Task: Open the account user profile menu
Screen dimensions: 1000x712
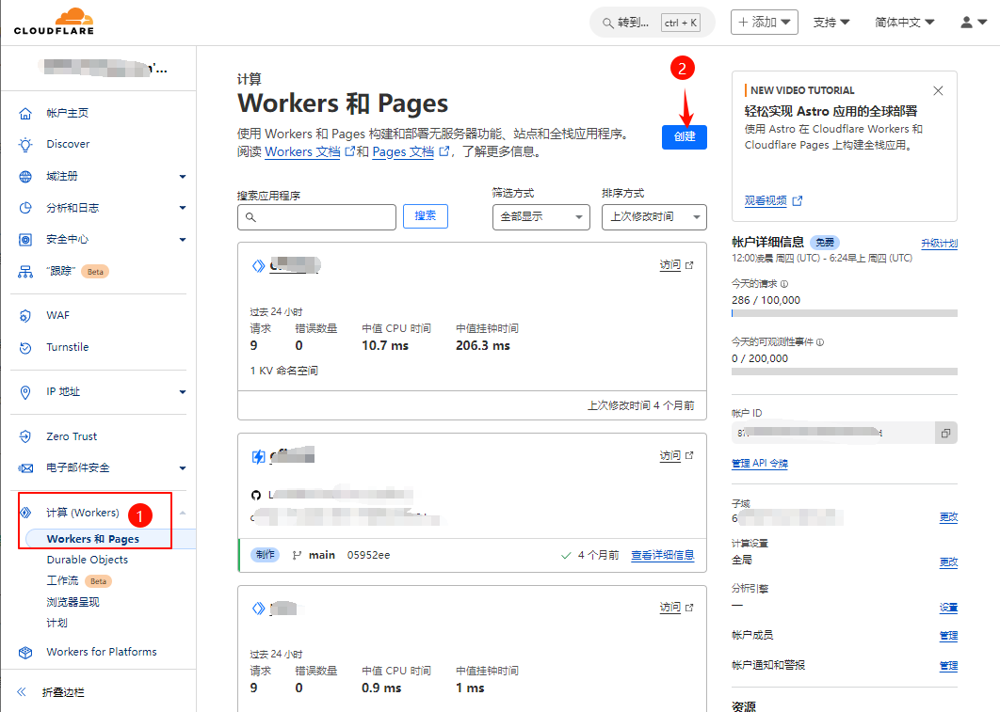Action: coord(972,22)
